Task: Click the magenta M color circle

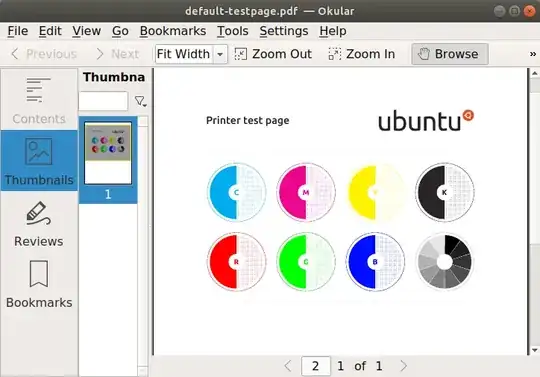Action: click(306, 192)
